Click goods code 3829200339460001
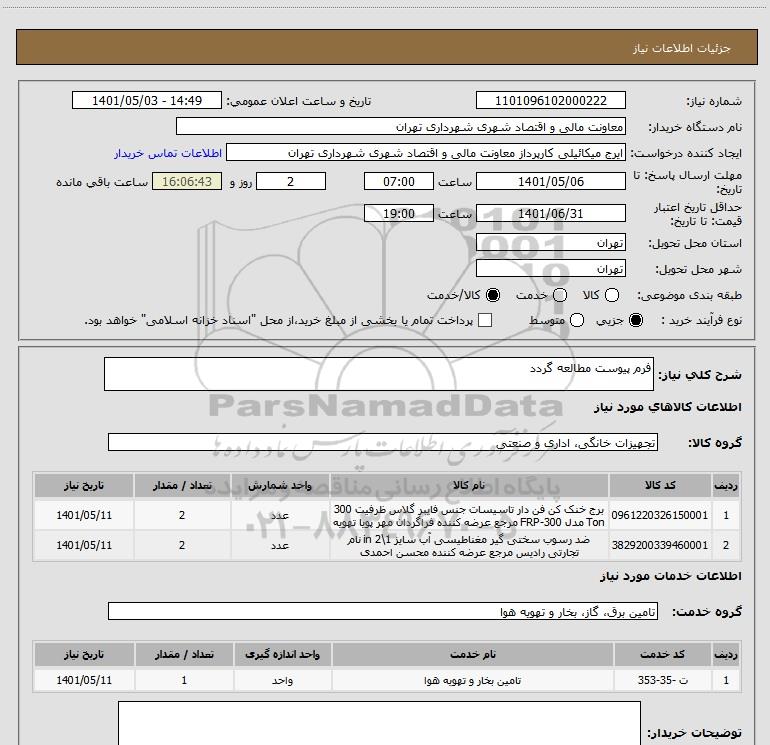Viewport: 770px width, 745px height. pos(660,545)
